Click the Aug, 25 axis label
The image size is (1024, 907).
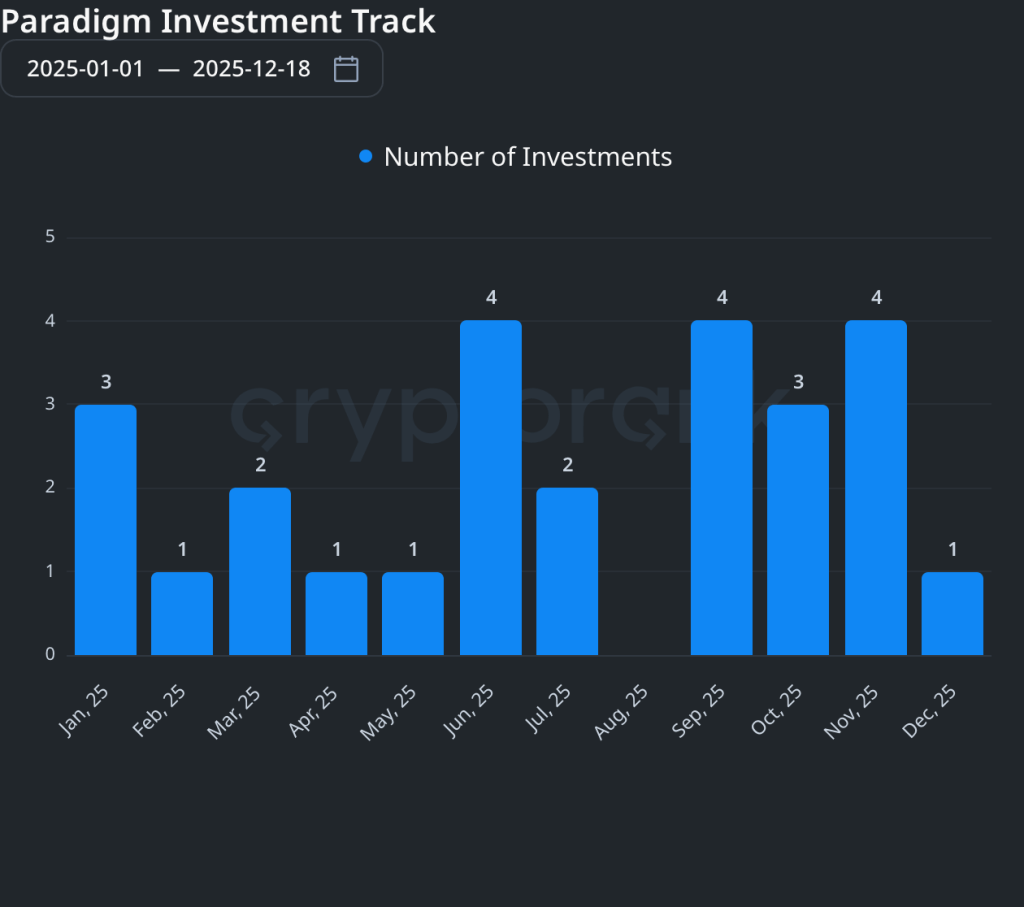(x=623, y=710)
